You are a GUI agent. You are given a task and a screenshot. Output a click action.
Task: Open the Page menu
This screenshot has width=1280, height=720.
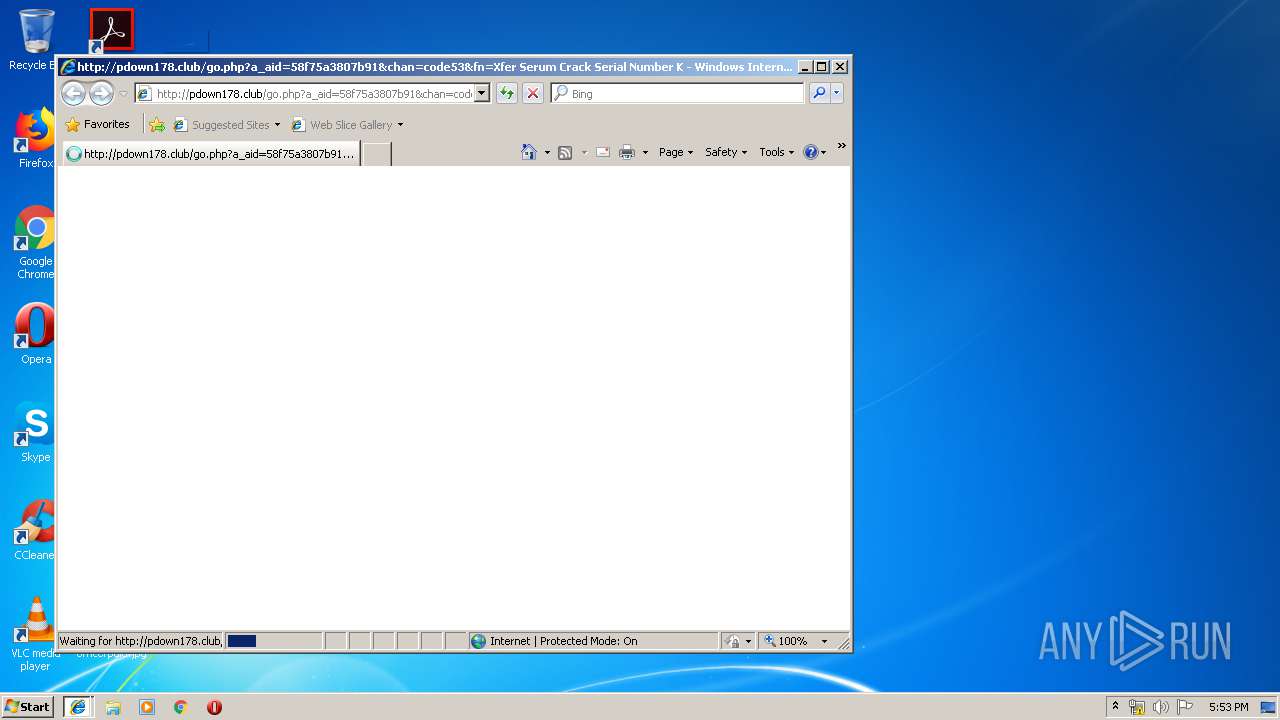[676, 152]
